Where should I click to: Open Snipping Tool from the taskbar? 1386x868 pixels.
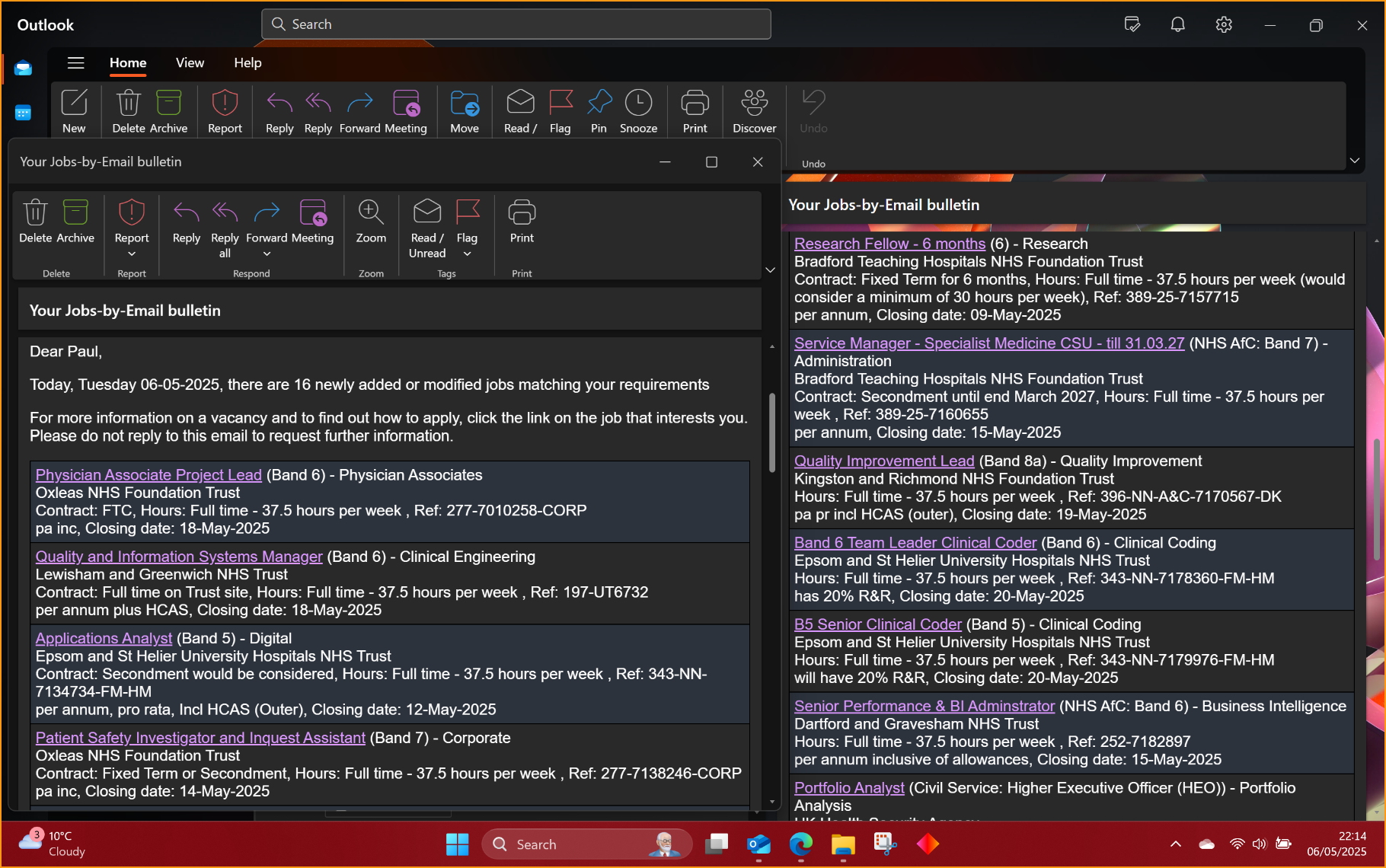(885, 844)
